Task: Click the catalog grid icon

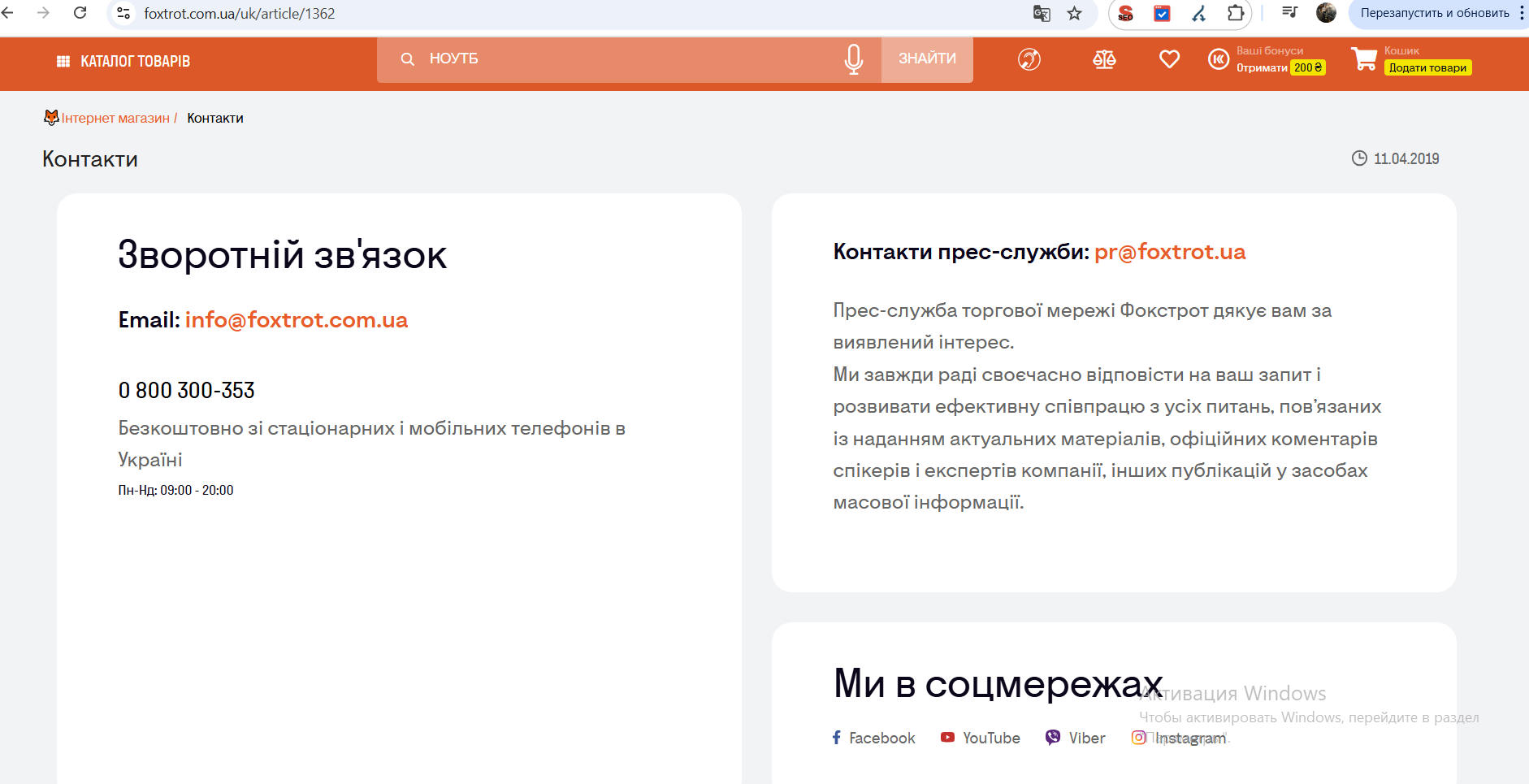Action: point(63,62)
